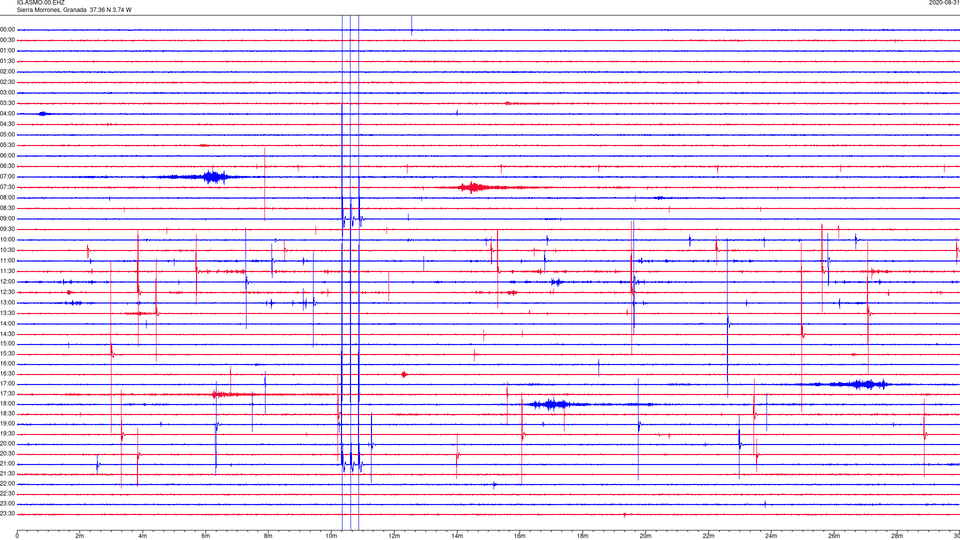Click the 4m tick label on time axis
The width and height of the screenshot is (960, 540).
143,536
